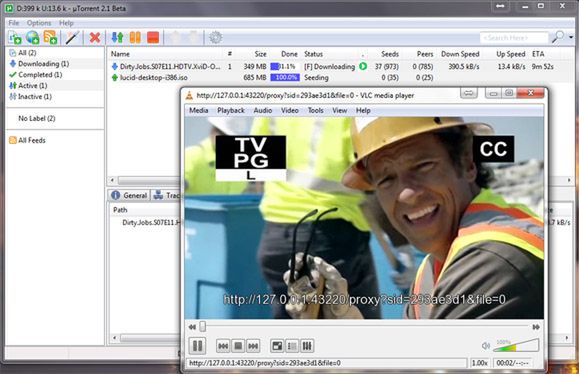Open VLC extended settings equalizer button
This screenshot has height=374, width=579.
307,346
